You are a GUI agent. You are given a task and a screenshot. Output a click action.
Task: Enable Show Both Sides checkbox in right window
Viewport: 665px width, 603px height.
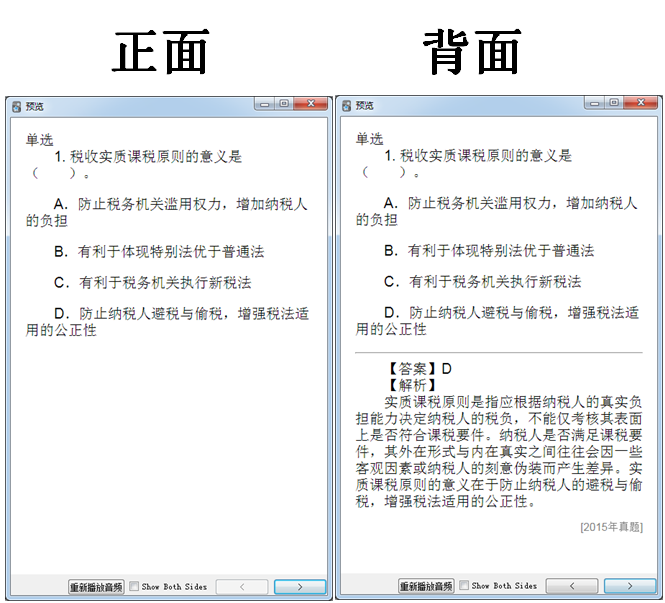[x=464, y=585]
